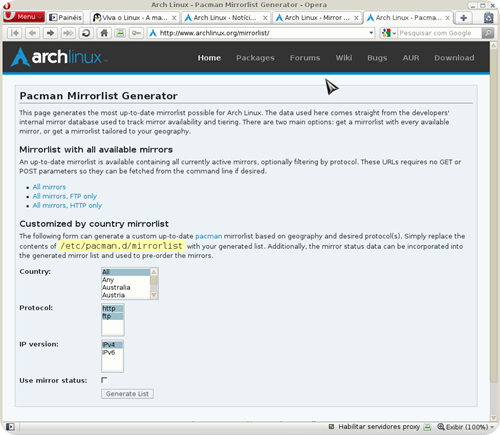Select IPv6 in IP version list
The width and height of the screenshot is (500, 435).
coord(112,352)
